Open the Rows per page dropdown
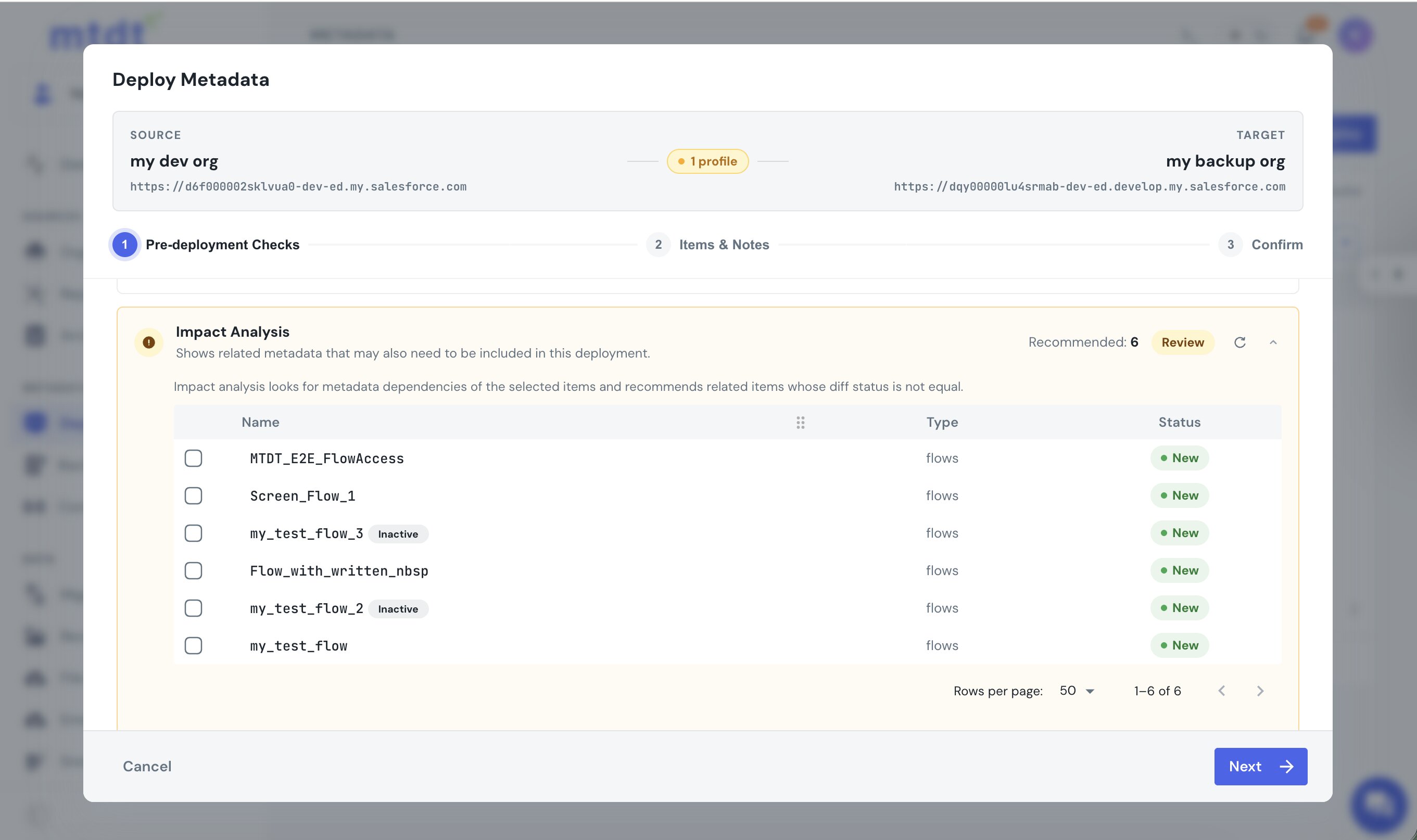This screenshot has height=840, width=1417. pos(1077,691)
